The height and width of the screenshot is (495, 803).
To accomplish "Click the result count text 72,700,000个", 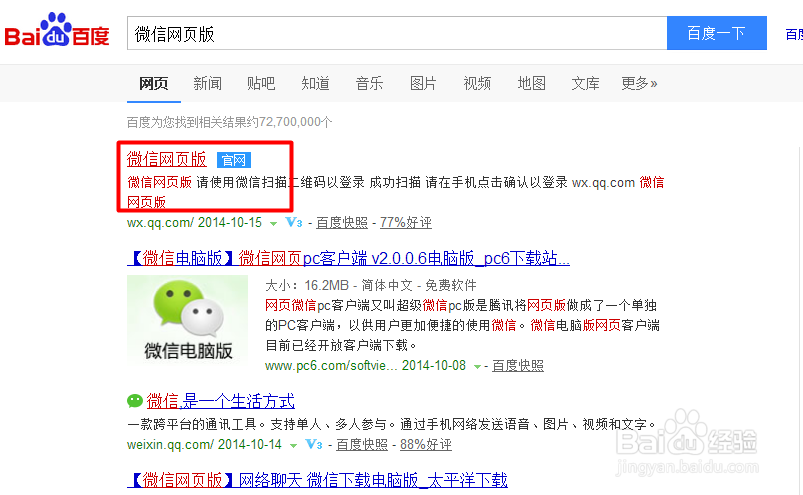I will coord(295,122).
